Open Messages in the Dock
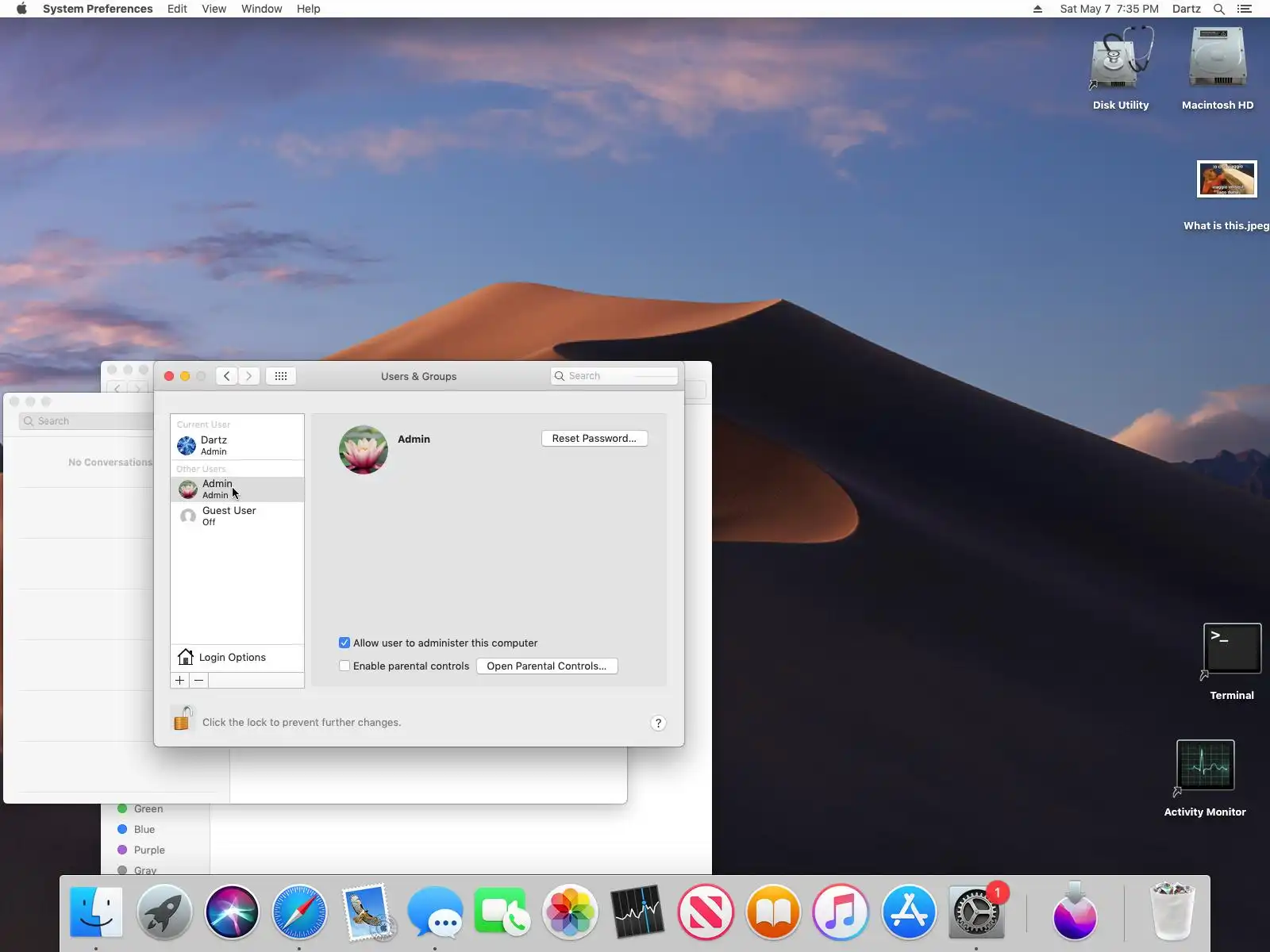Viewport: 1270px width, 952px height. [435, 912]
